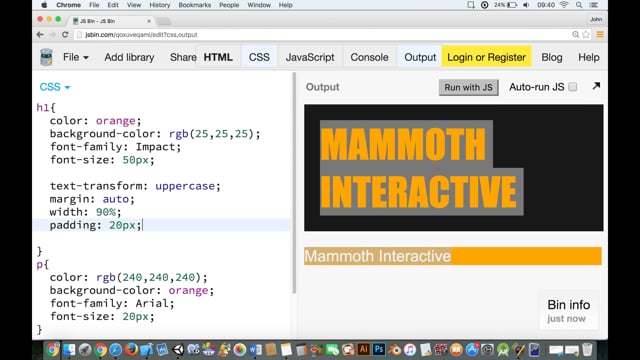The width and height of the screenshot is (640, 360).
Task: Click the John profile button
Action: (596, 19)
